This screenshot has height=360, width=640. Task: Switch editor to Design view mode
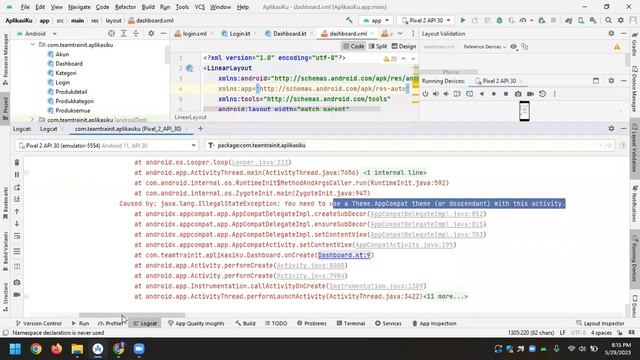[404, 46]
